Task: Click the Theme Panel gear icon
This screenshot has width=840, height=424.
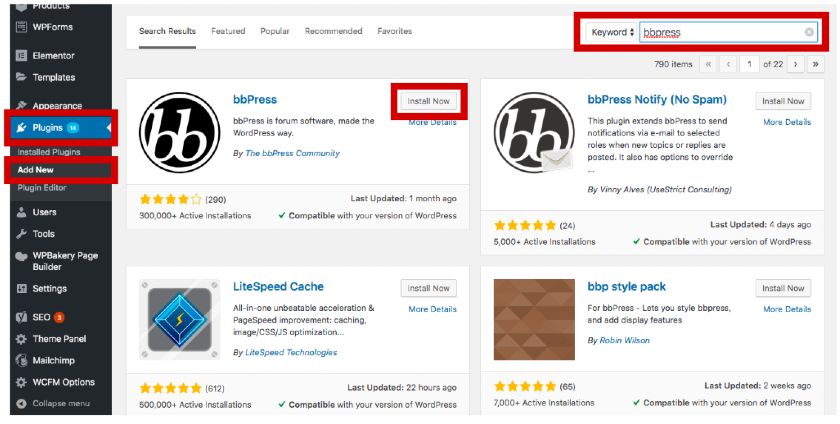Action: [21, 339]
